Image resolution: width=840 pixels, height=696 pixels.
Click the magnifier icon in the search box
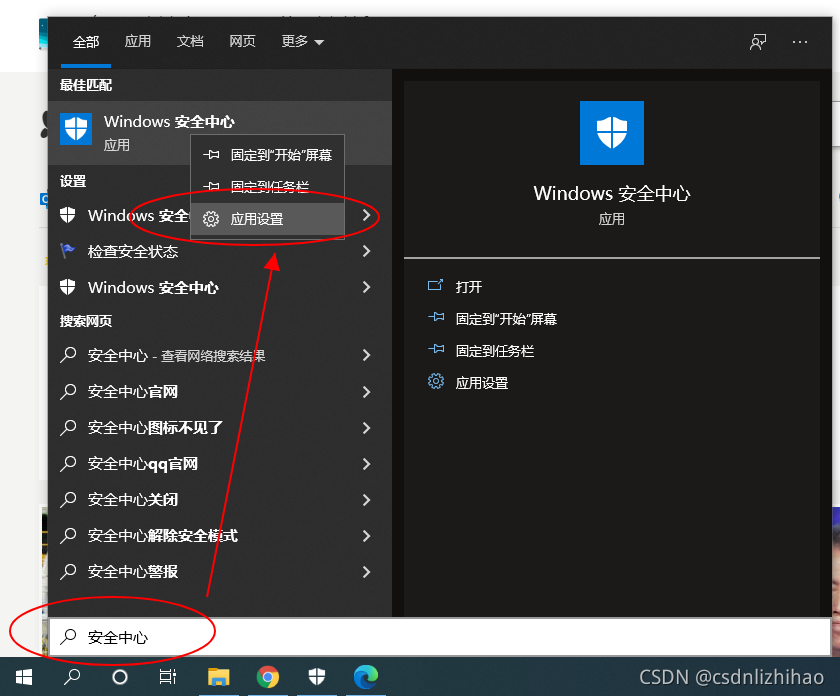68,637
